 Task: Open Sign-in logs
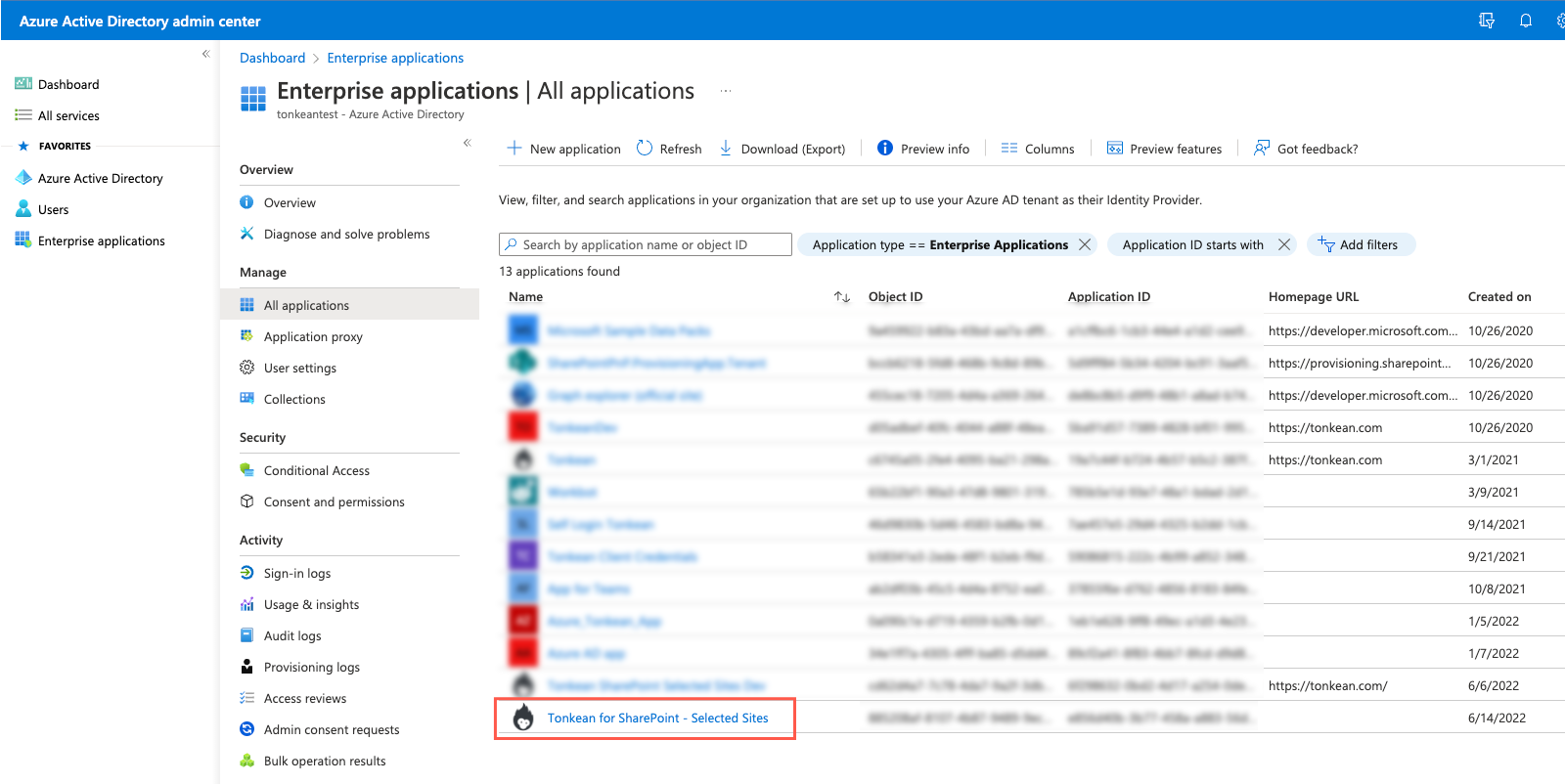click(296, 573)
